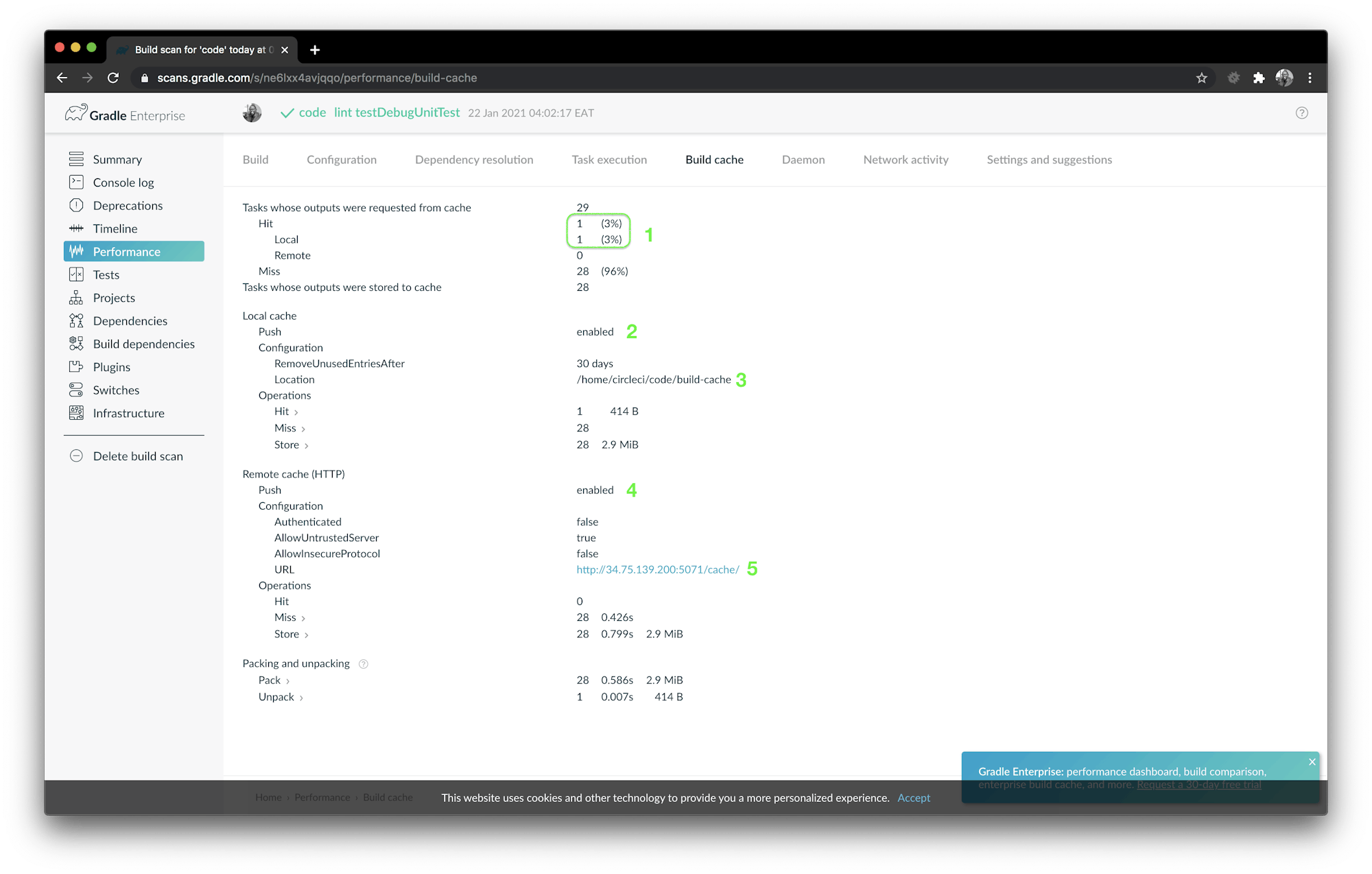
Task: Click the help question mark icon
Action: (x=1301, y=113)
